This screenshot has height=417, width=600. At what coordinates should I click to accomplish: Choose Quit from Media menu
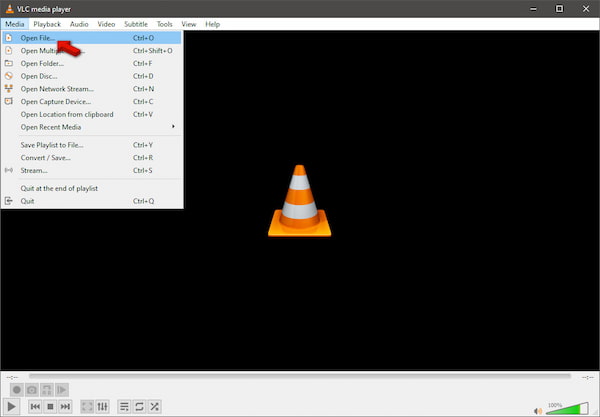pos(92,201)
